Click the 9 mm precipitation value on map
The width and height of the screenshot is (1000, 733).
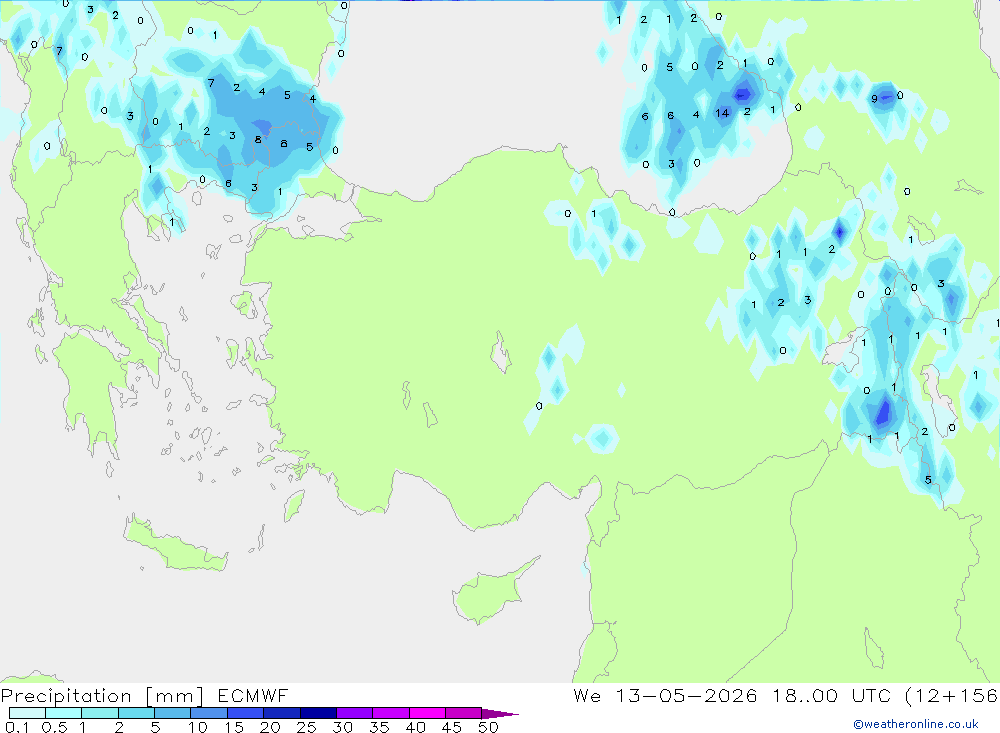pos(874,98)
